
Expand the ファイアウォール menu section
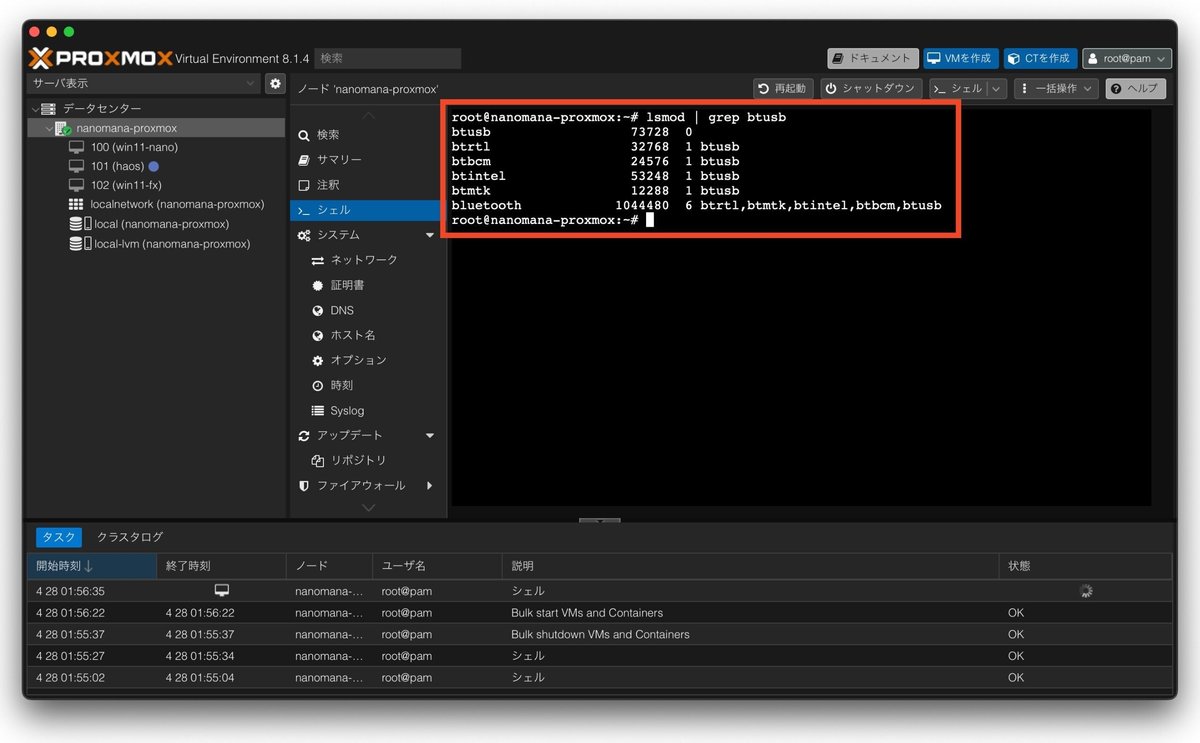click(x=430, y=486)
